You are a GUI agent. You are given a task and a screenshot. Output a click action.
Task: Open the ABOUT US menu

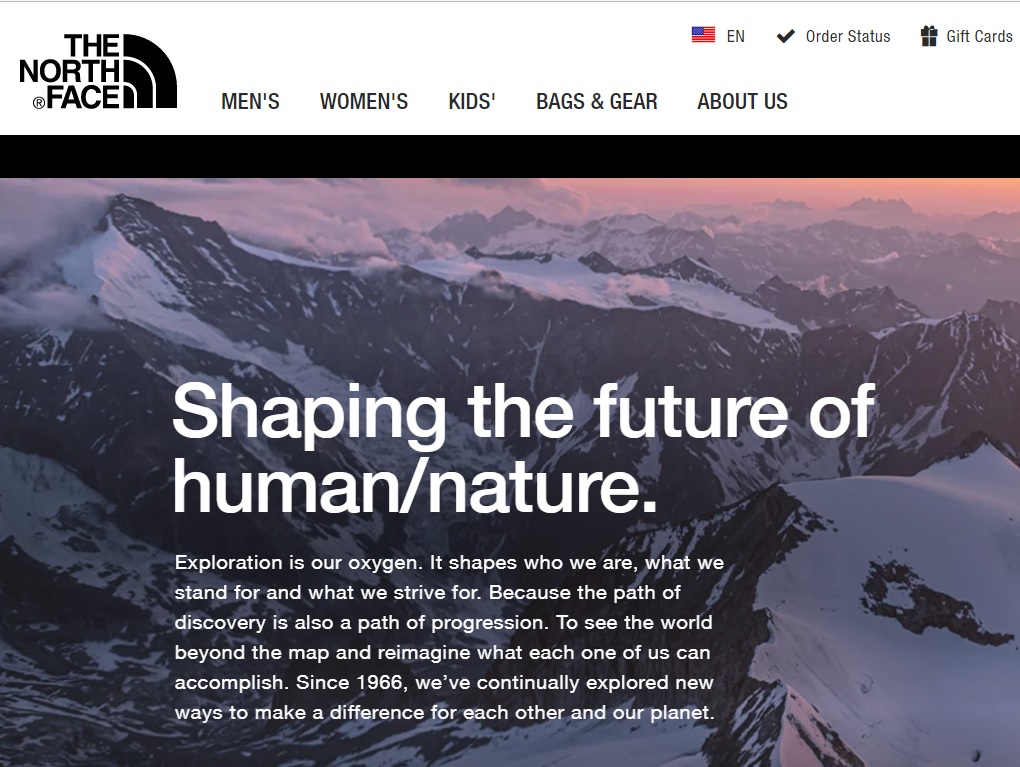(742, 101)
